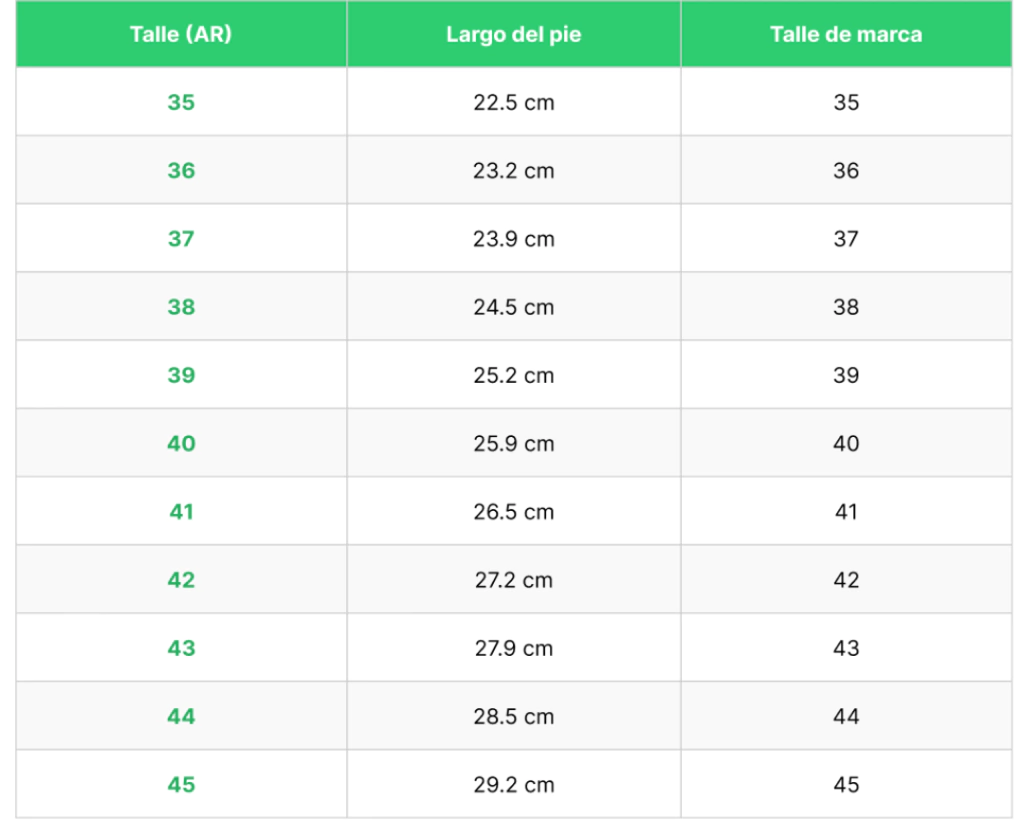Screen dimensions: 1024x820
Task: Select green size 39 in Talle column
Action: 181,375
